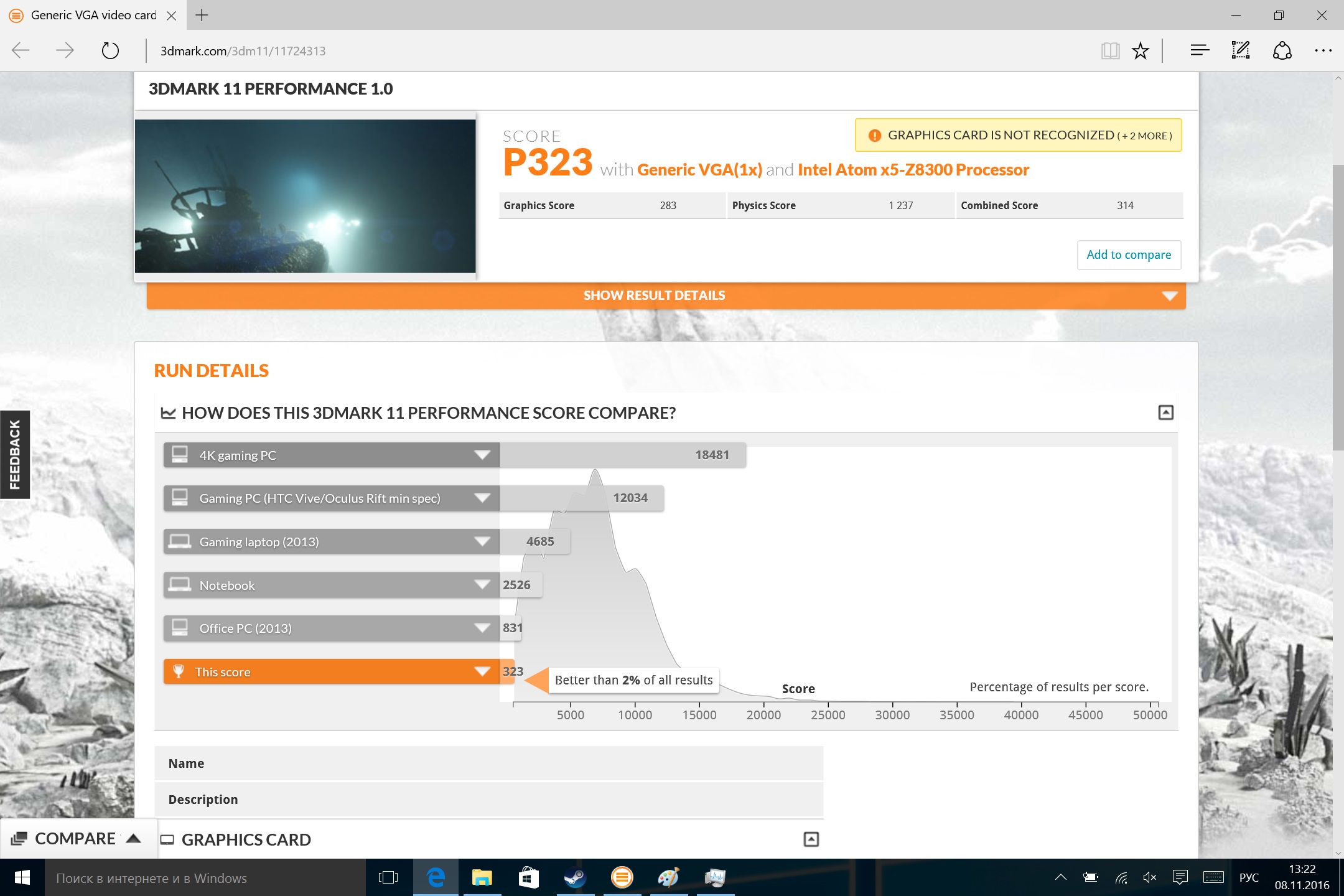Open Task View in taskbar
Viewport: 1344px width, 896px height.
click(x=388, y=878)
